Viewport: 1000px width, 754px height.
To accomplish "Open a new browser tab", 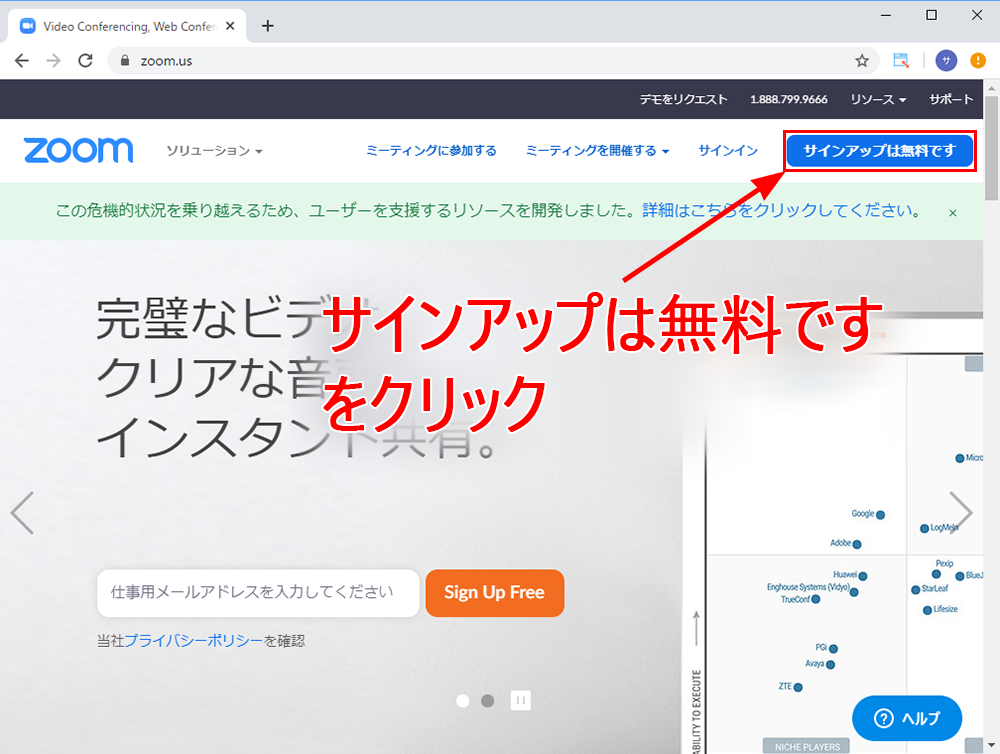I will [x=267, y=26].
